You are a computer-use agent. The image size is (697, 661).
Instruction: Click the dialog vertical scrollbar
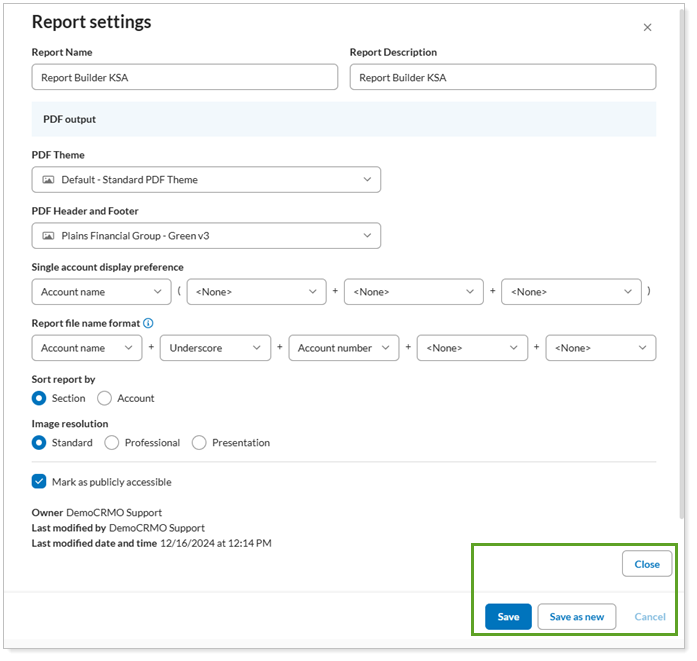point(682,264)
